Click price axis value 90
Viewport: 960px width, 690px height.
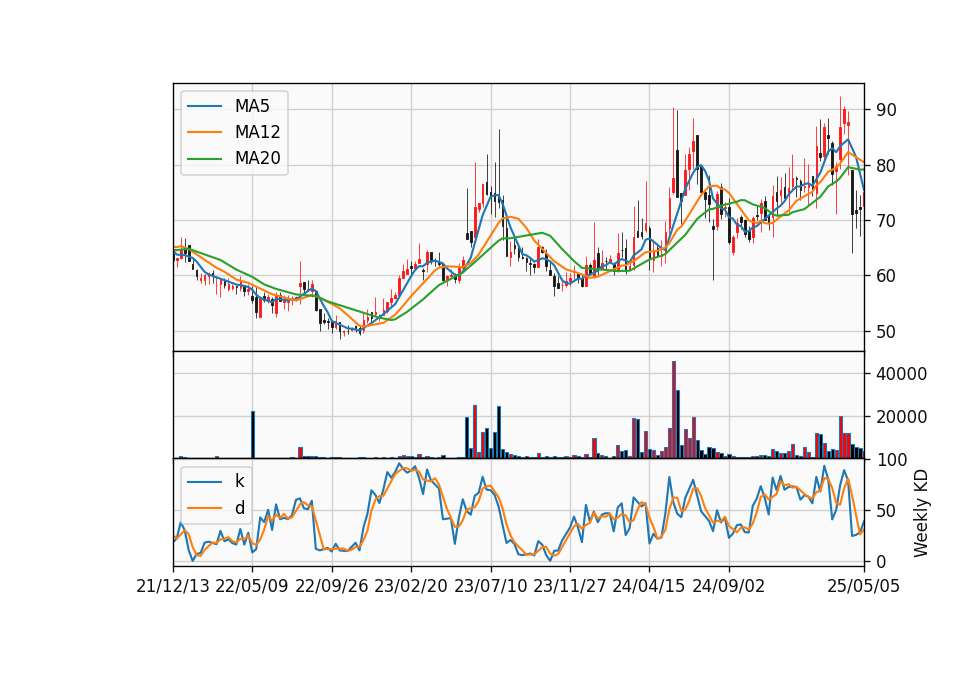click(886, 110)
